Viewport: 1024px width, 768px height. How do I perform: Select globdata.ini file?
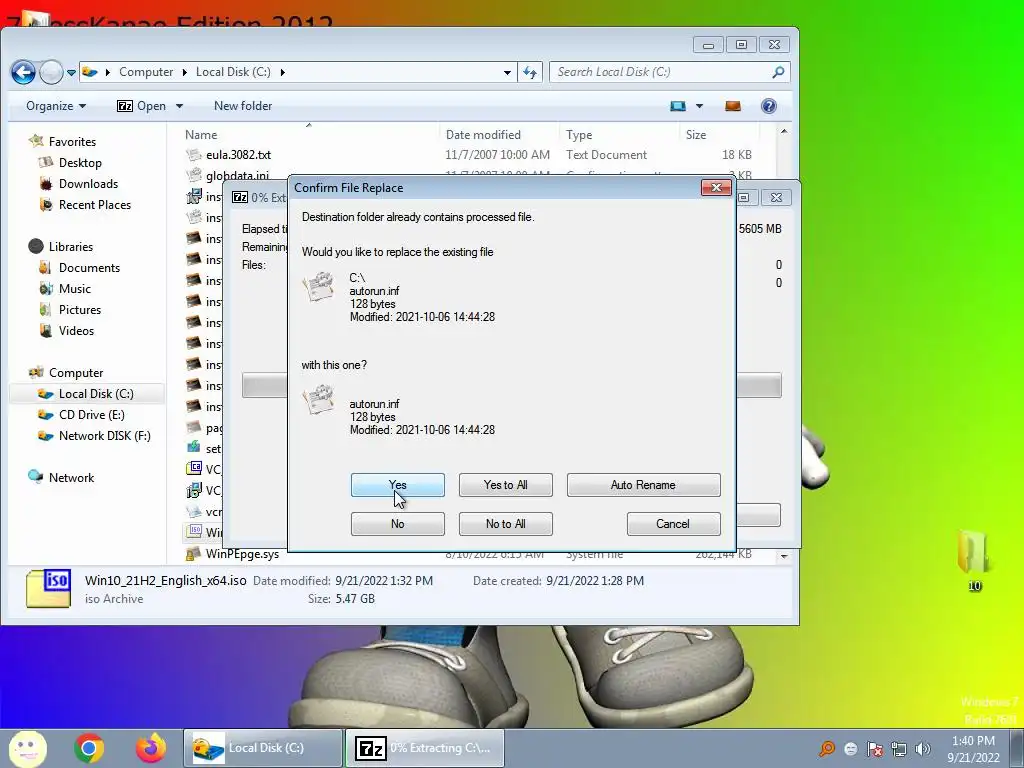point(237,175)
